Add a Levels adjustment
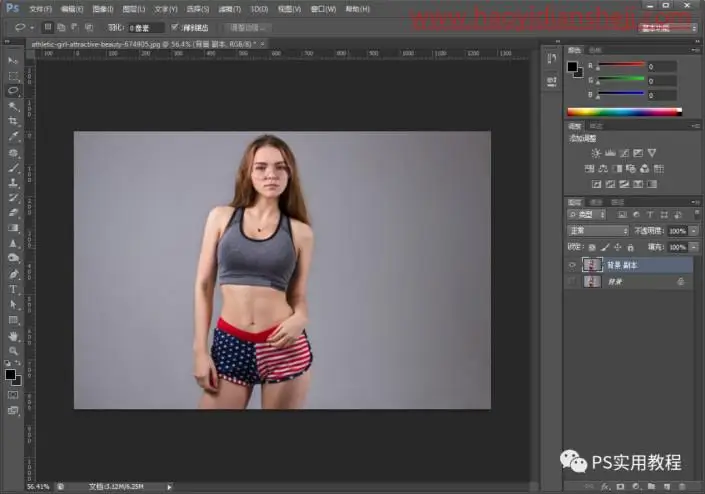This screenshot has height=494, width=705. point(610,153)
